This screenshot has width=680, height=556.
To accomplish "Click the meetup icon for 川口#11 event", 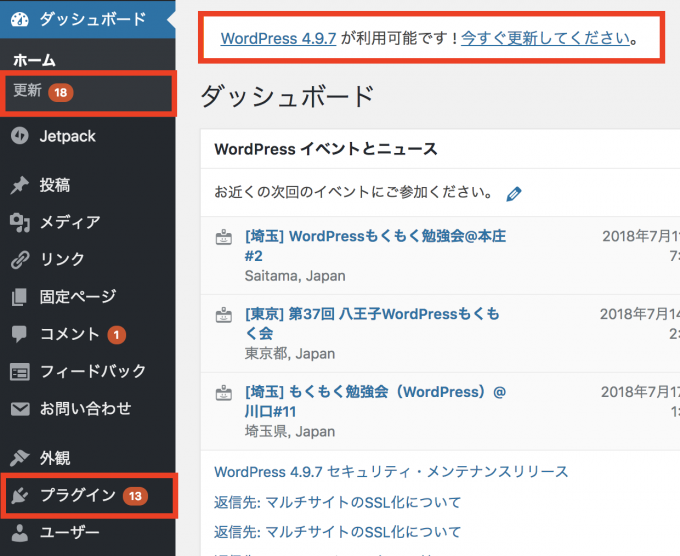I will pos(224,393).
